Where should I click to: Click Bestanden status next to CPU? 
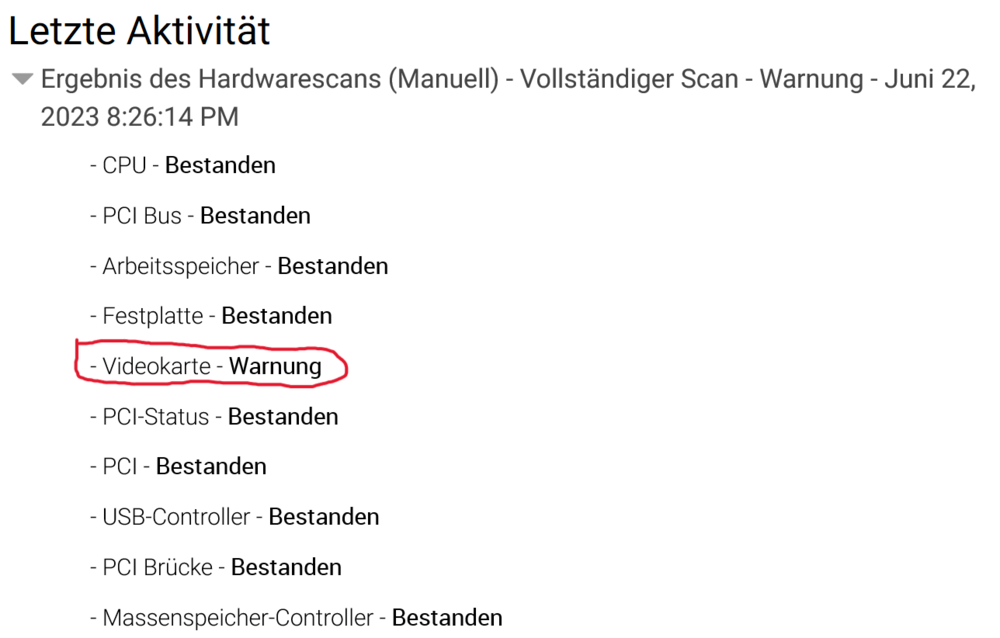point(220,165)
